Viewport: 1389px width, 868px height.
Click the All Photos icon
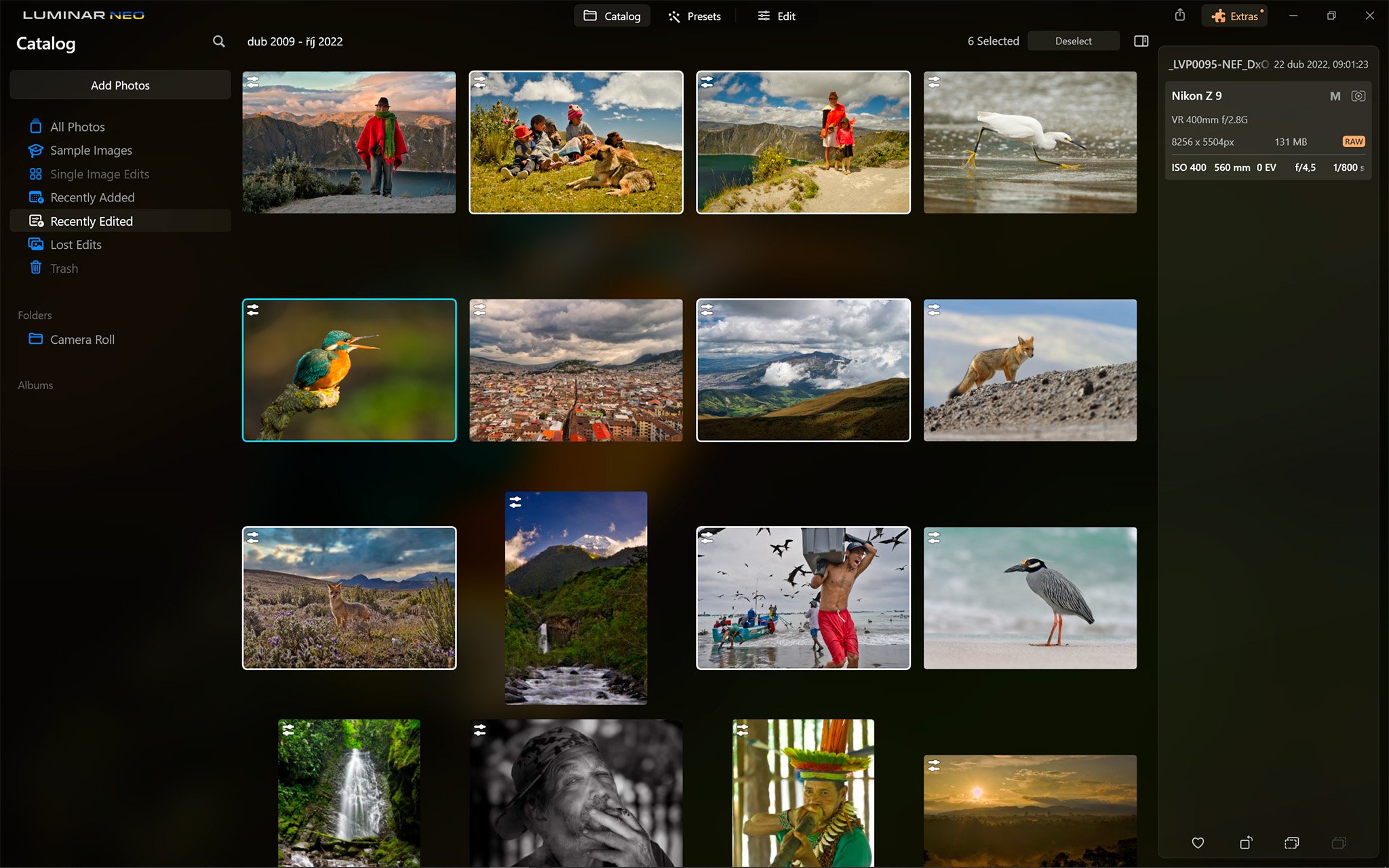36,126
